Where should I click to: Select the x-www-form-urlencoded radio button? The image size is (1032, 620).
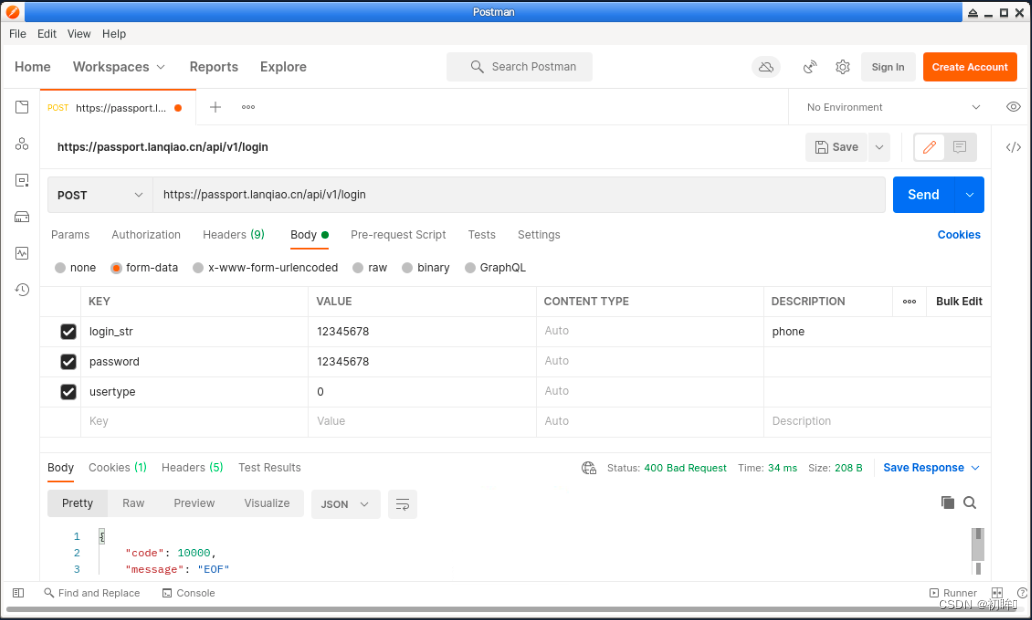(x=198, y=268)
